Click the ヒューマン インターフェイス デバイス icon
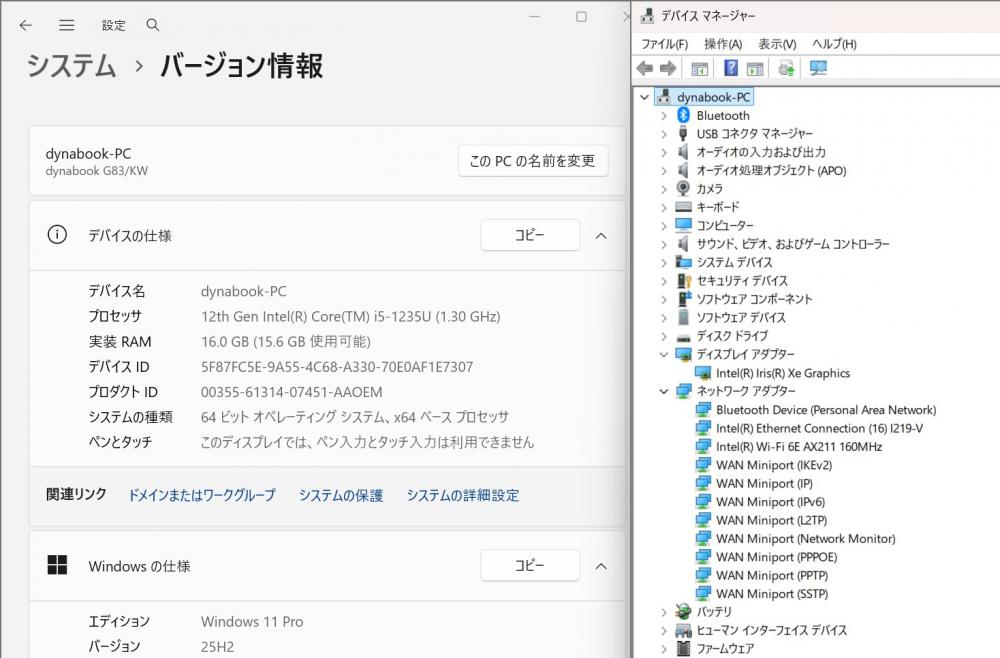This screenshot has height=658, width=1000. (683, 631)
